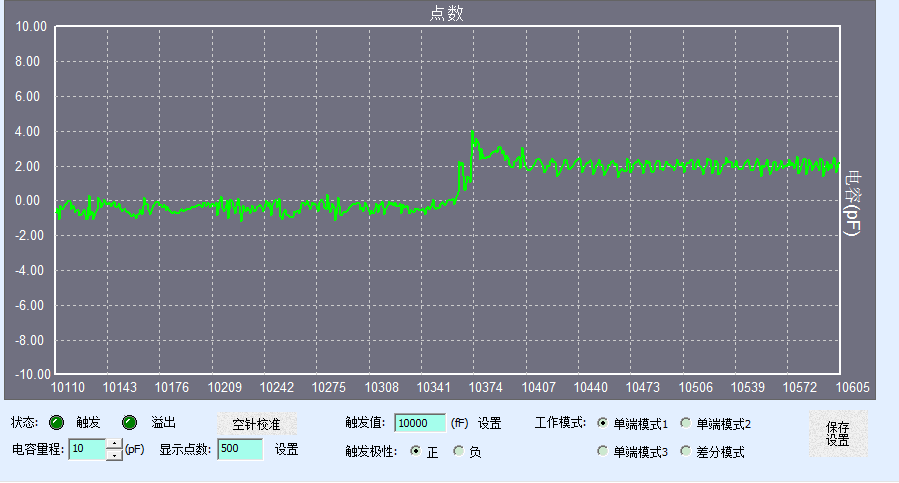Click the 电容量程 value field
Viewport: 899px width, 483px height.
tap(87, 450)
